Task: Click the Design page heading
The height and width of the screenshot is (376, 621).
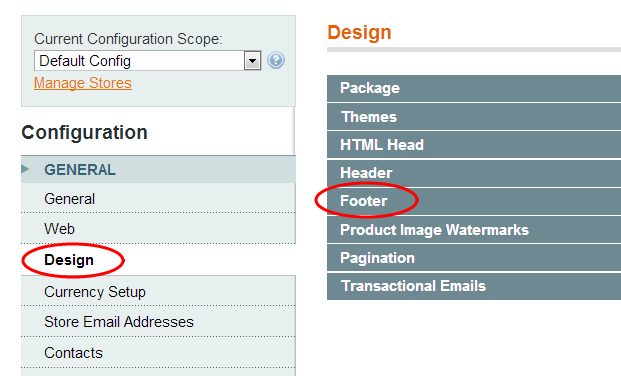Action: 359,32
